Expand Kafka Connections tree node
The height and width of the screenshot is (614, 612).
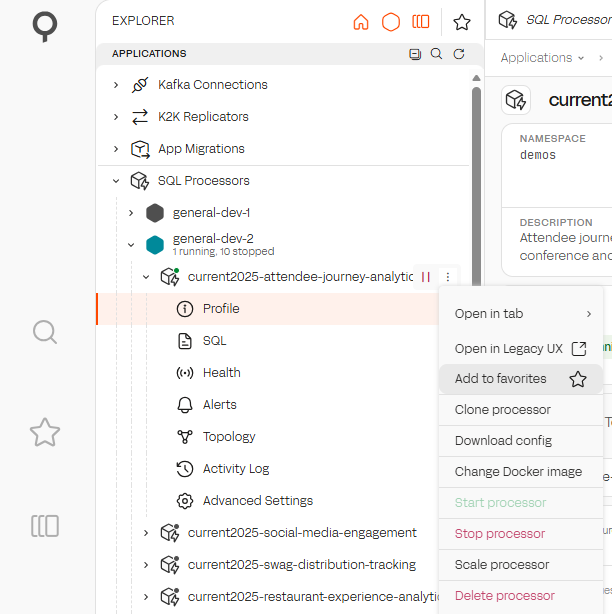116,85
